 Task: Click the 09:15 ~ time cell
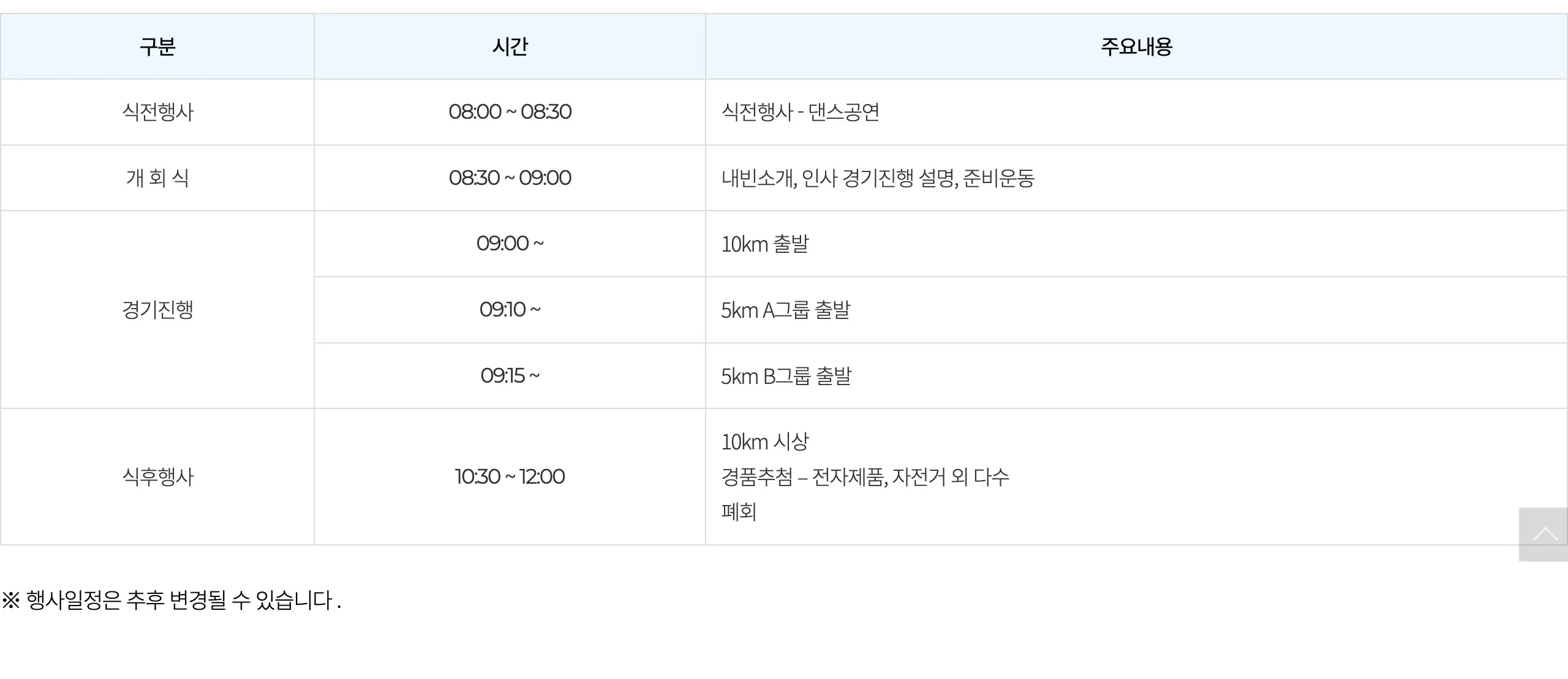[510, 375]
